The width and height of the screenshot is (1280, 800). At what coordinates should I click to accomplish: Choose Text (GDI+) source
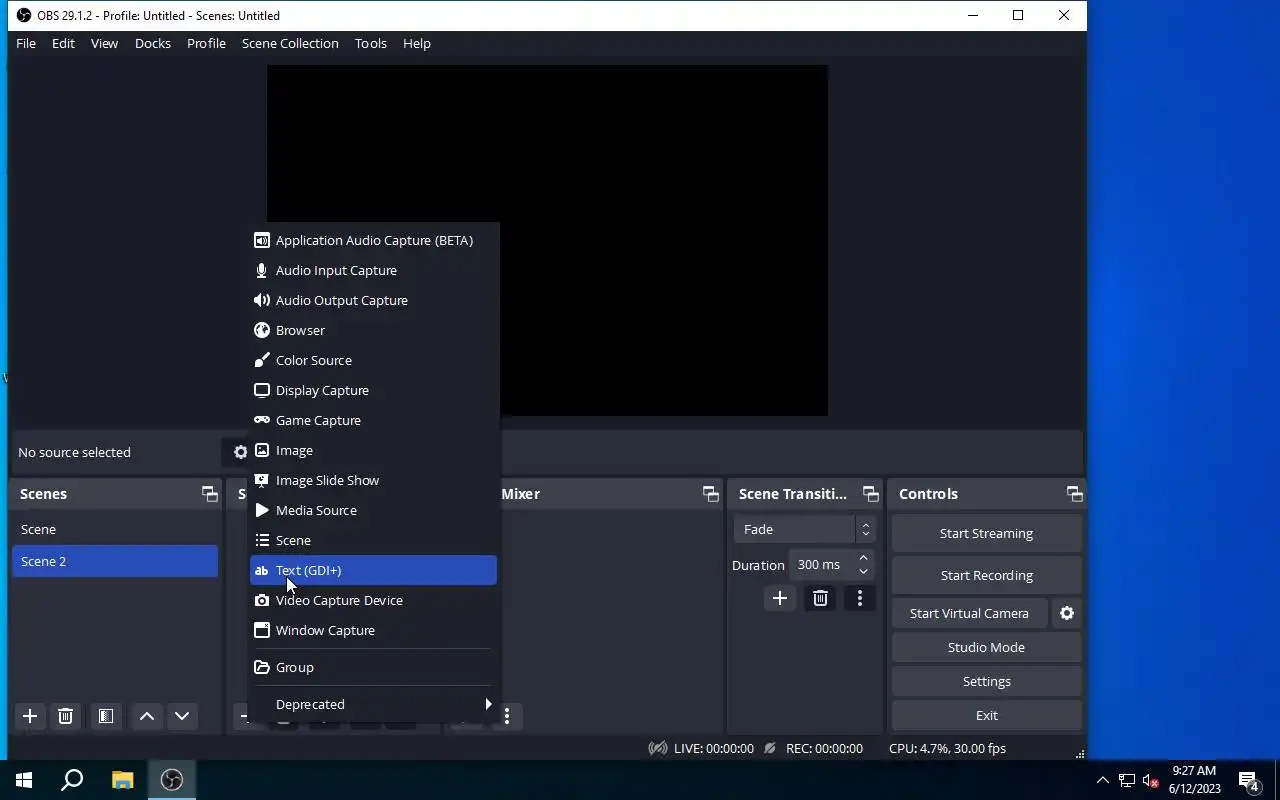[x=373, y=570]
